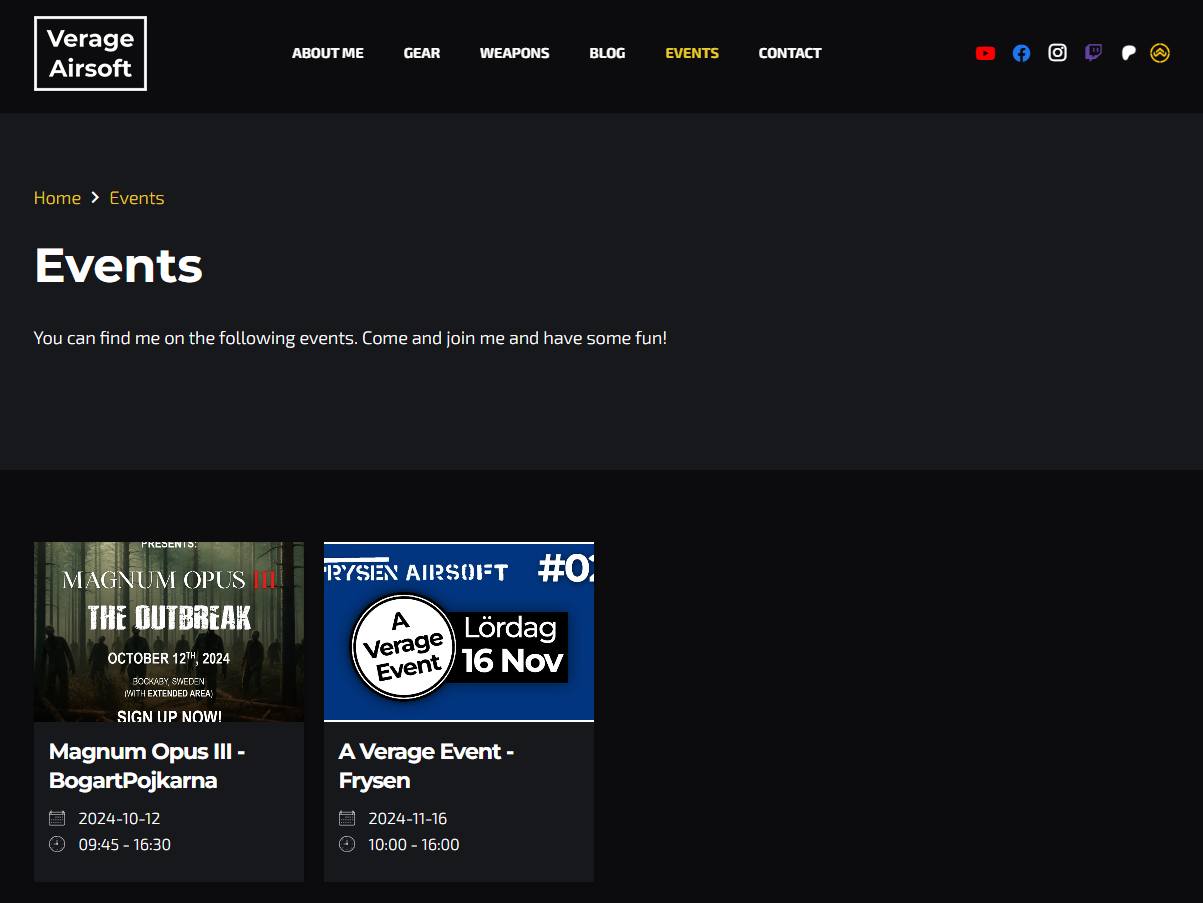Click the yellow circular double-chevron icon

pyautogui.click(x=1160, y=53)
